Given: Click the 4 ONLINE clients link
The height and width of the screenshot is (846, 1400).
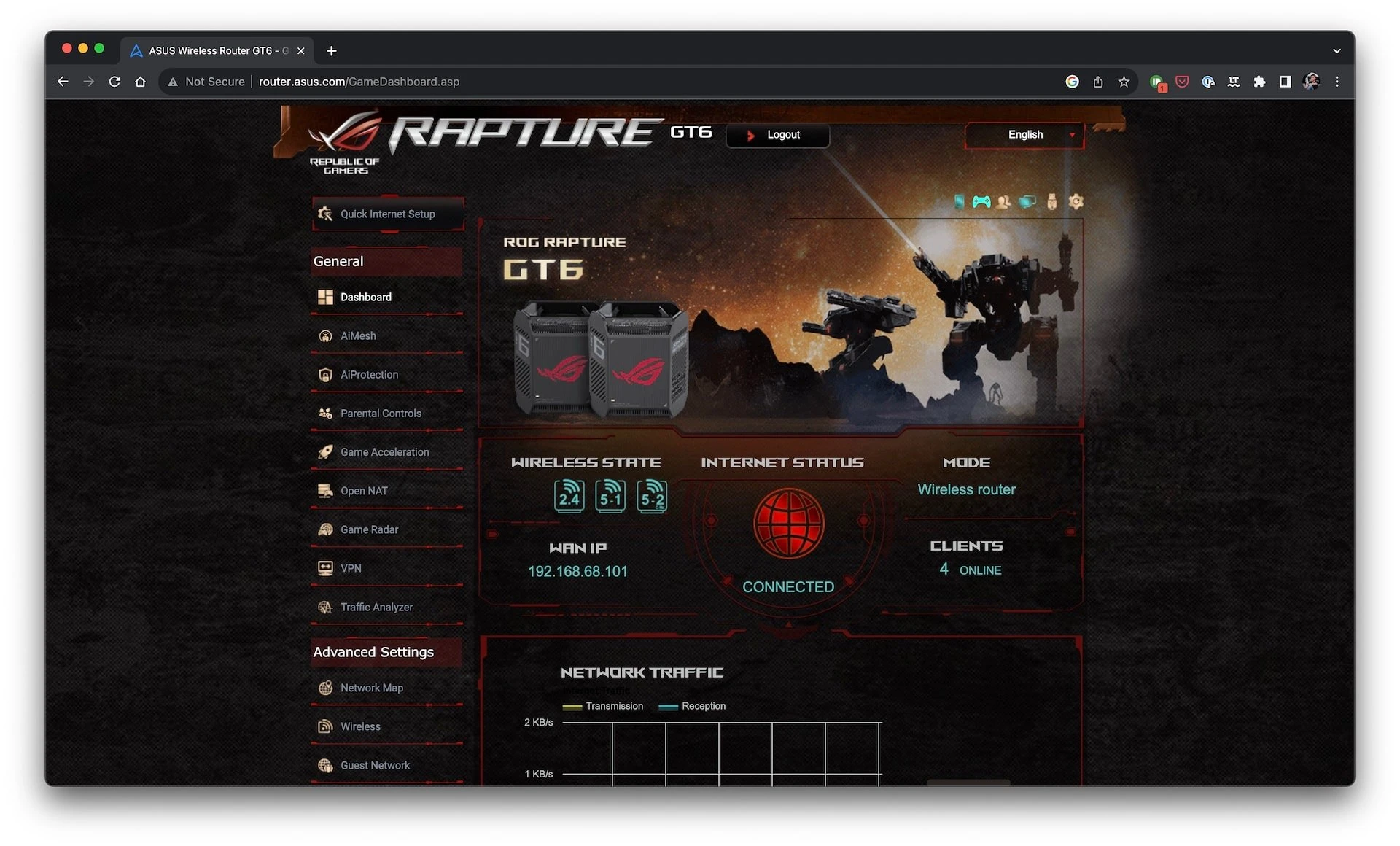Looking at the screenshot, I should (x=970, y=570).
